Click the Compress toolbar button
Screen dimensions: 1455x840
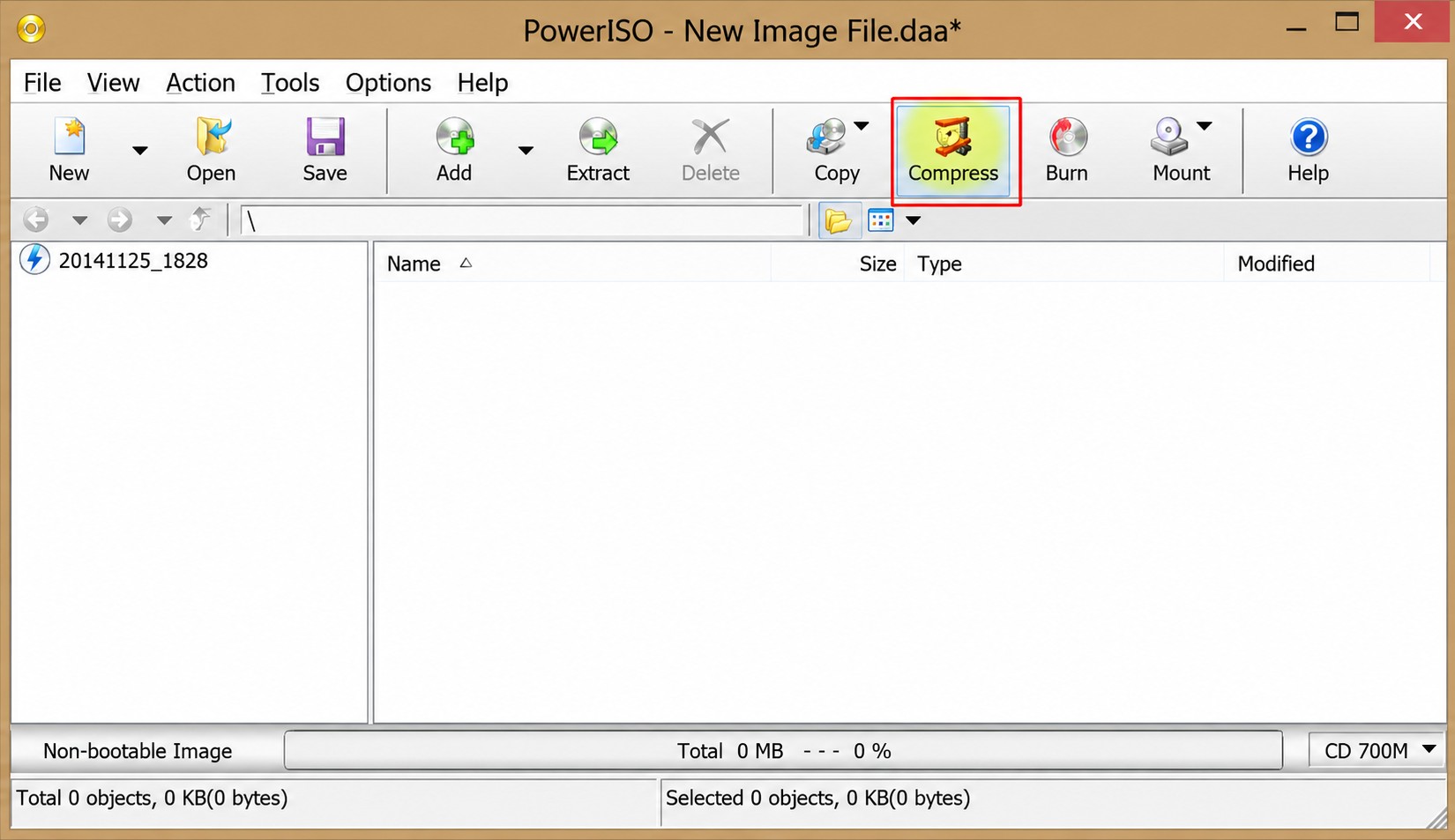point(953,150)
